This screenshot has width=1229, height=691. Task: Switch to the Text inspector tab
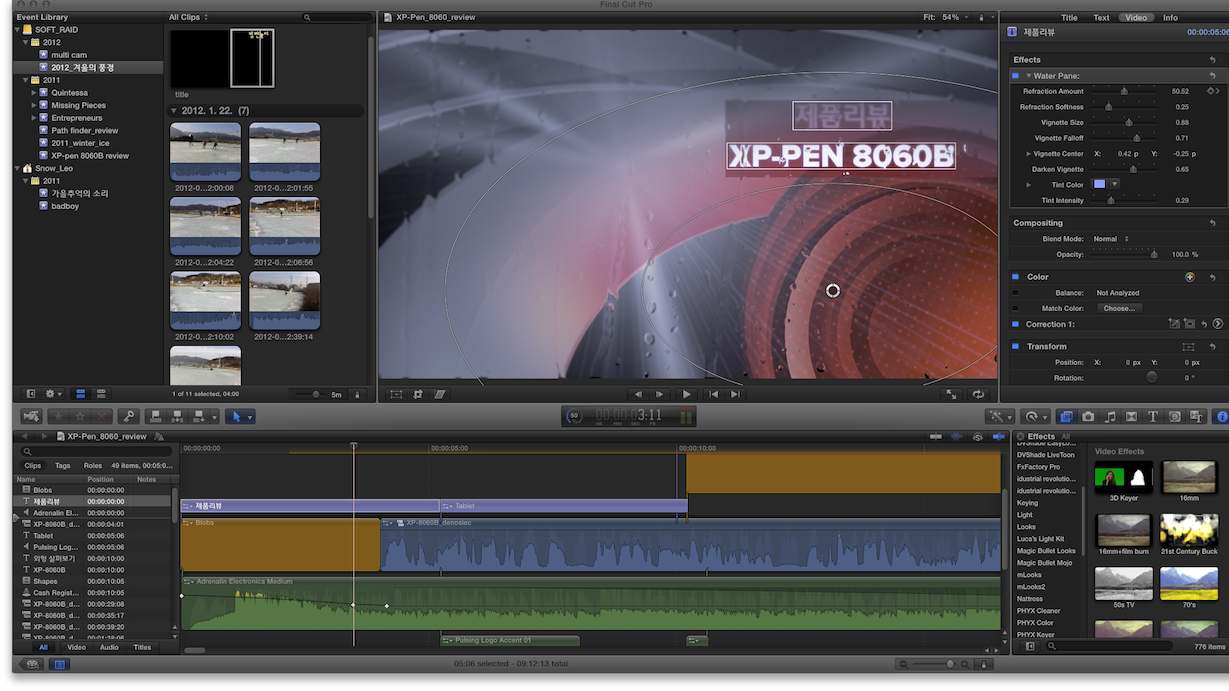coord(1101,17)
